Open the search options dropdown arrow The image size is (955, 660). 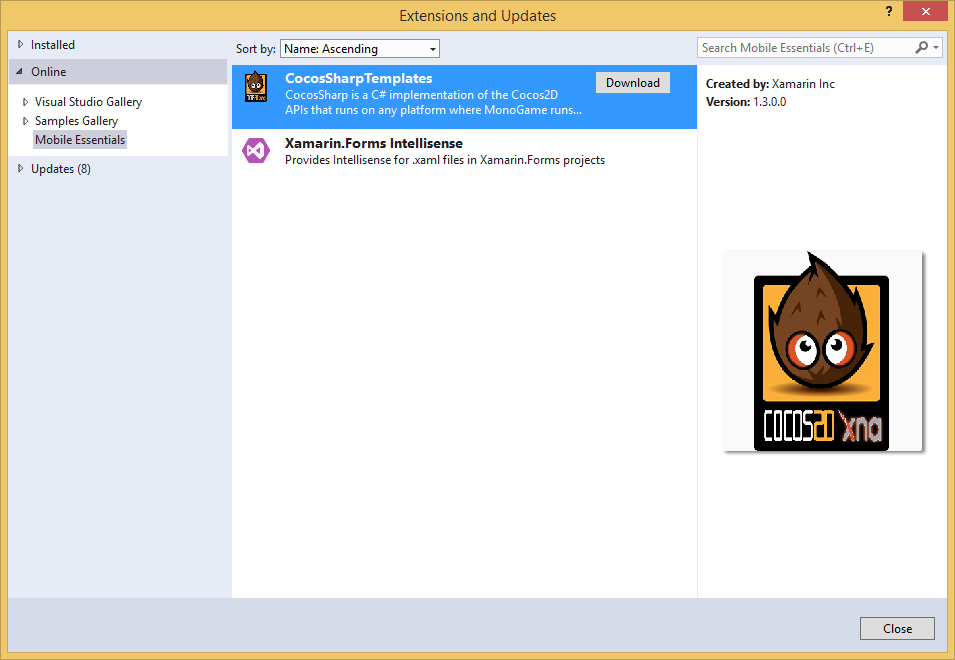936,47
